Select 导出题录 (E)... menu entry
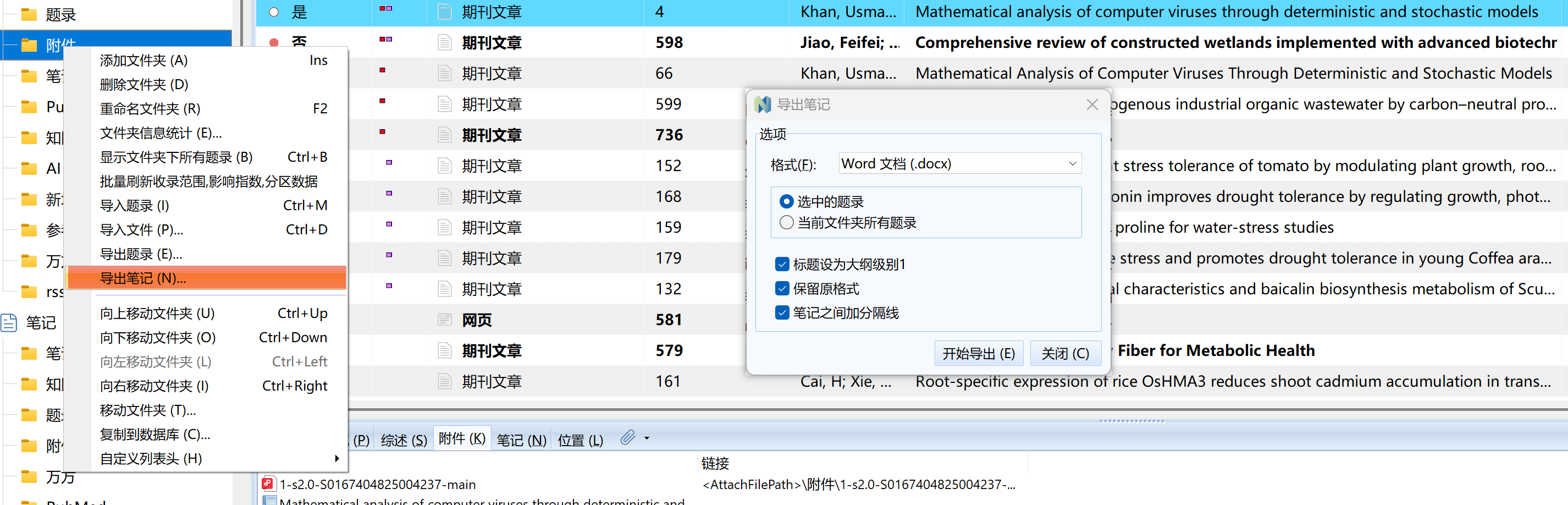The height and width of the screenshot is (505, 1568). click(x=206, y=254)
